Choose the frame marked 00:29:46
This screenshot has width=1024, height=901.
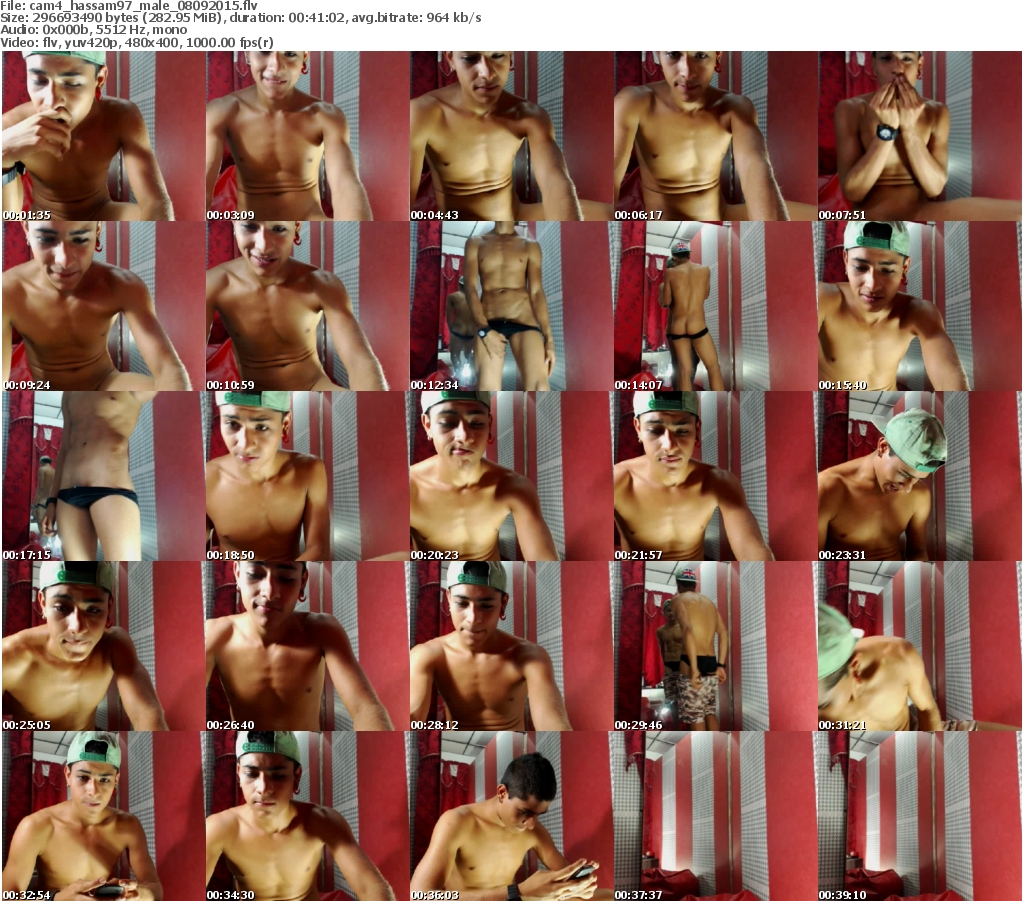(715, 646)
